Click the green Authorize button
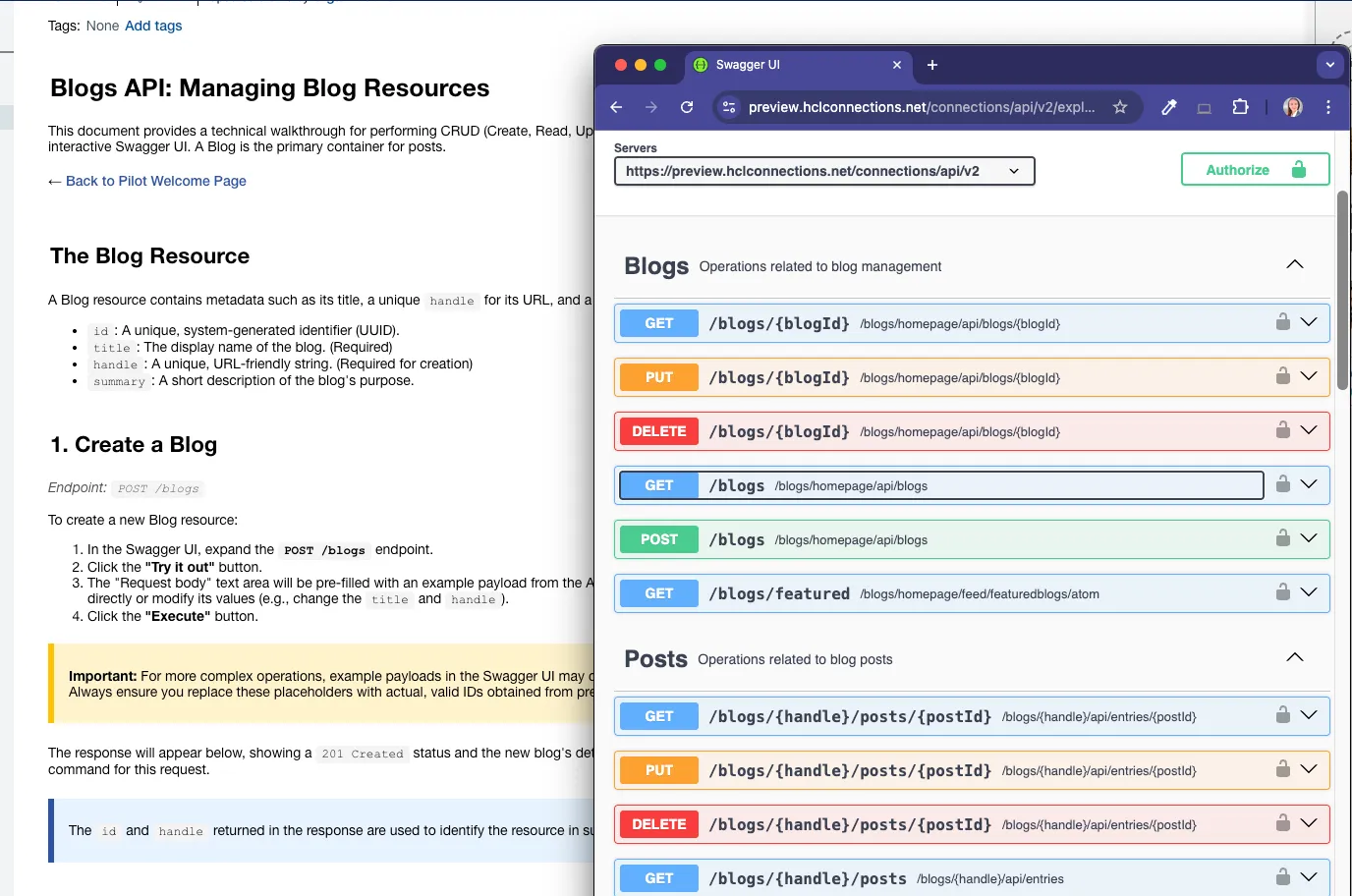This screenshot has height=896, width=1352. (1255, 169)
